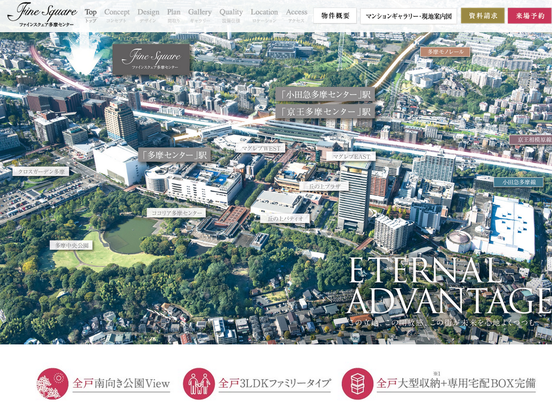The width and height of the screenshot is (552, 412).
Task: Click the Fine Square map label
Action: [x=151, y=59]
